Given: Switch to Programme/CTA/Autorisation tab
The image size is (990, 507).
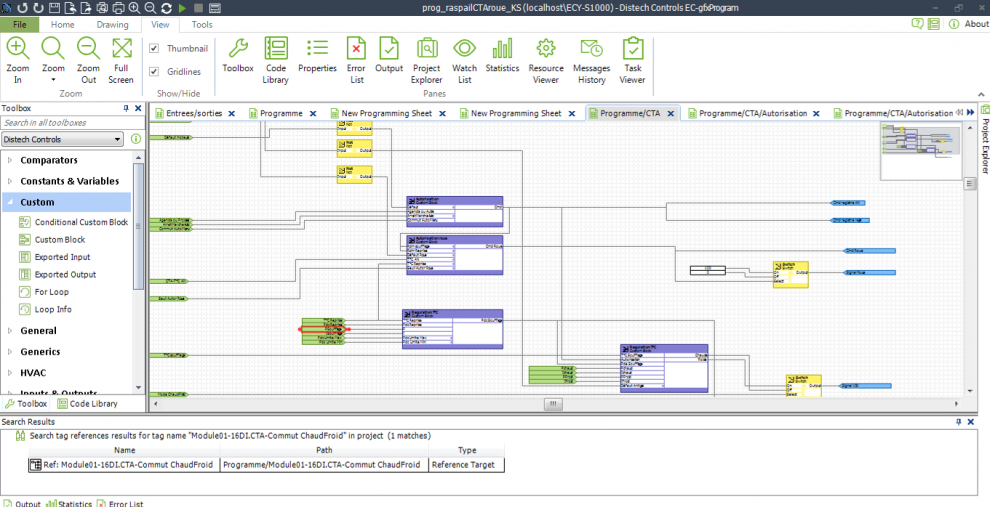Looking at the screenshot, I should click(753, 113).
